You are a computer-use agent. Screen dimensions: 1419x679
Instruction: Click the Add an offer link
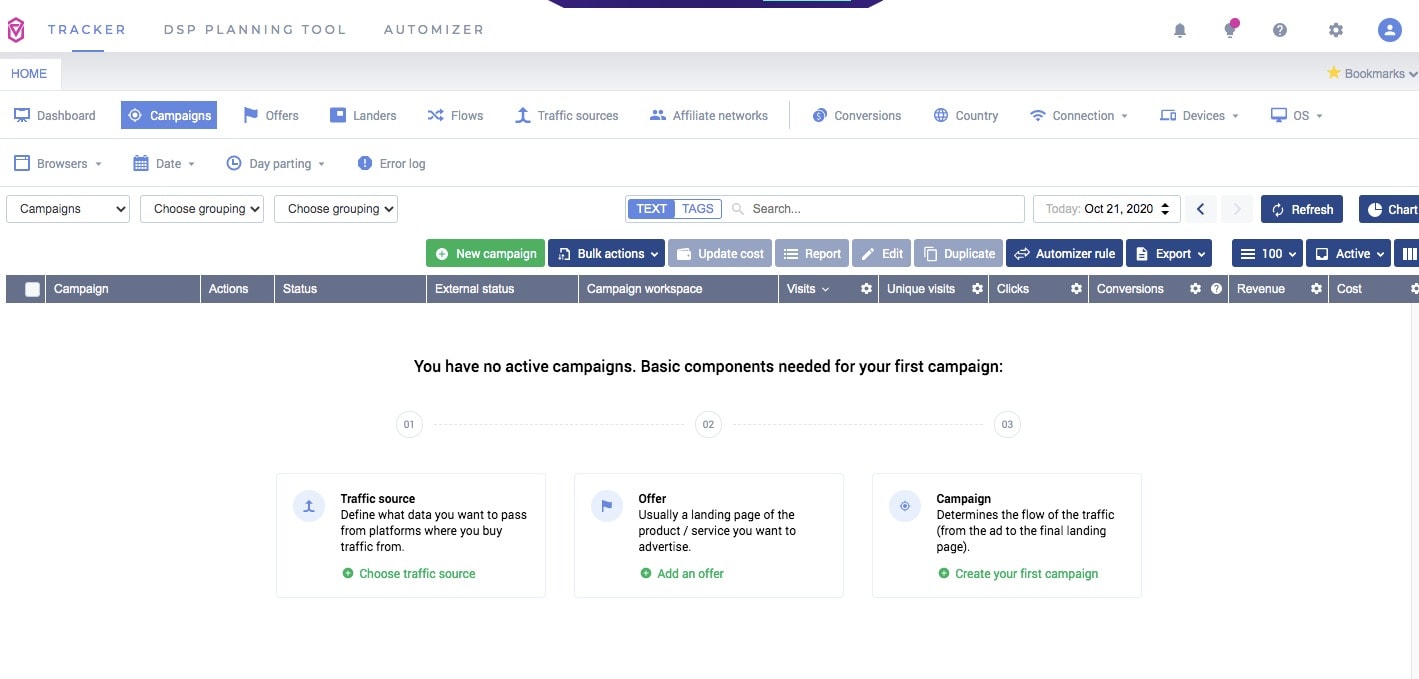coord(682,574)
